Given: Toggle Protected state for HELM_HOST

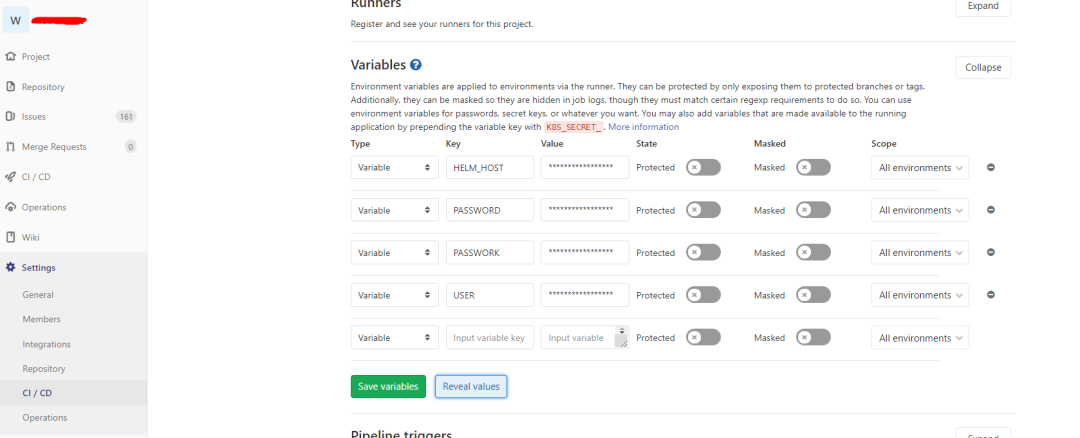Looking at the screenshot, I should pos(703,167).
